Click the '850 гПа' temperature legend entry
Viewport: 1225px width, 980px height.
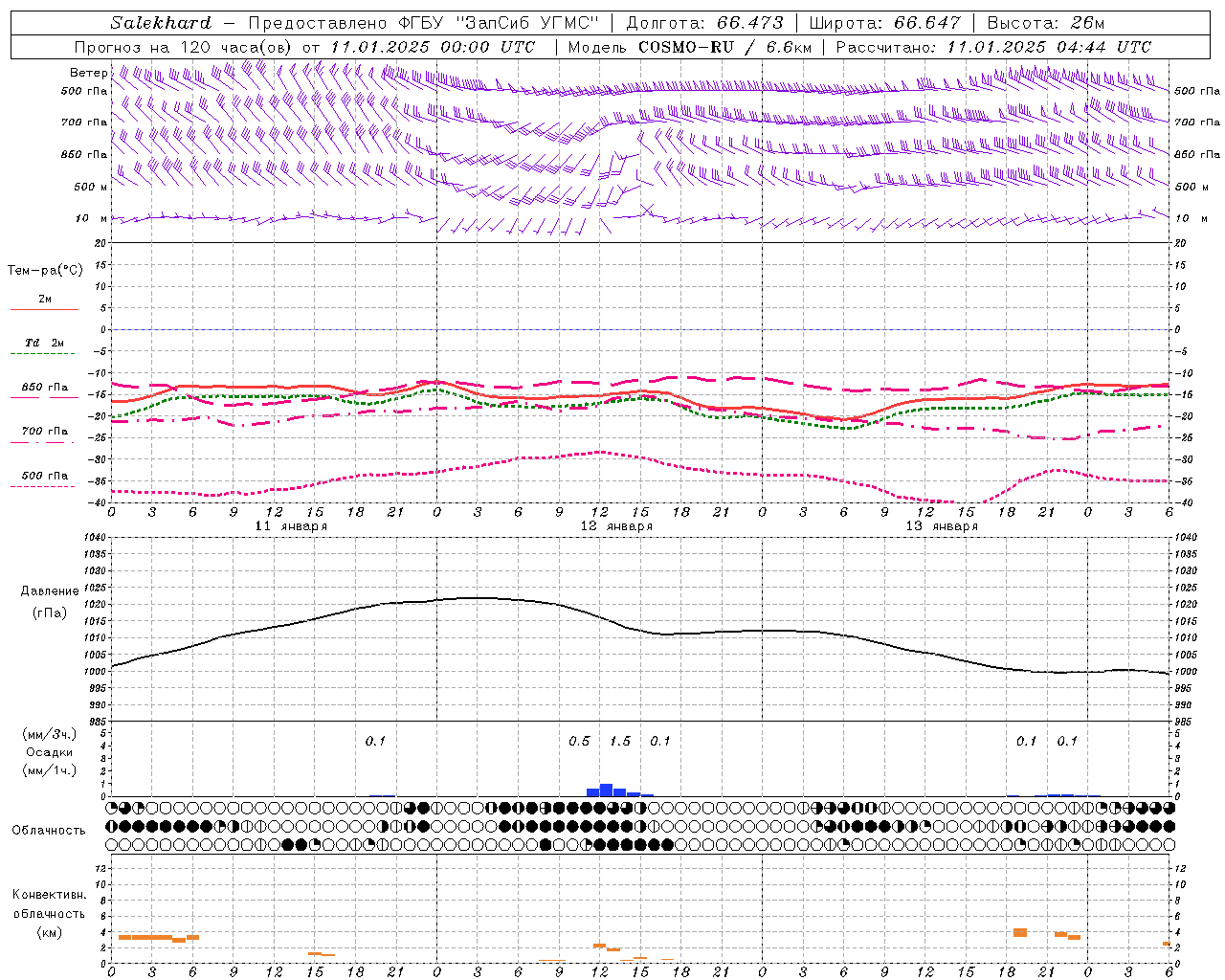[45, 388]
